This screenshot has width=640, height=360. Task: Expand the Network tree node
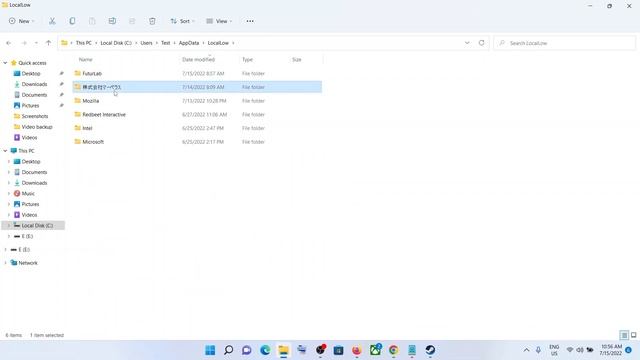(x=5, y=263)
